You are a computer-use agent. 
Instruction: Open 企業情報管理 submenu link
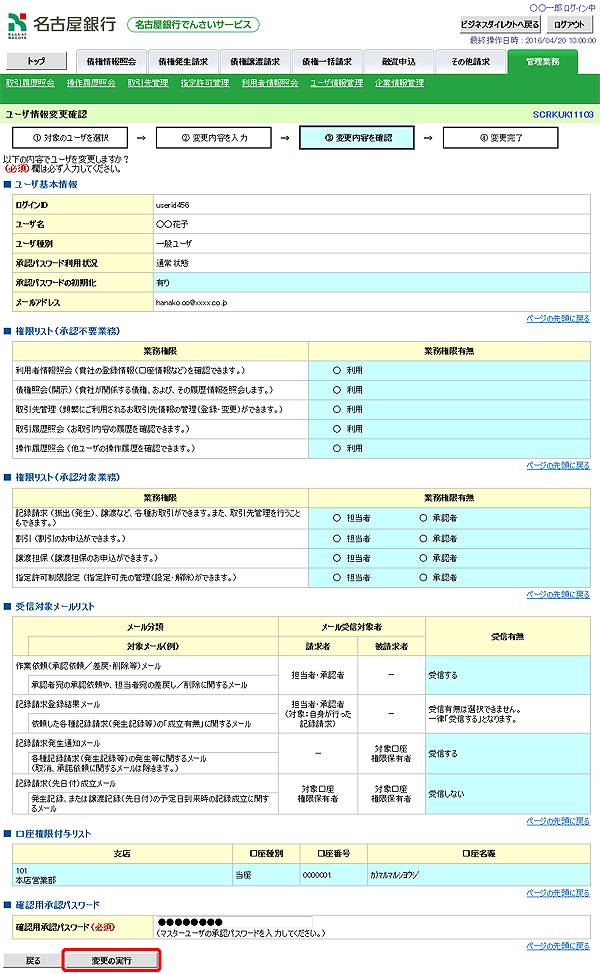(399, 83)
